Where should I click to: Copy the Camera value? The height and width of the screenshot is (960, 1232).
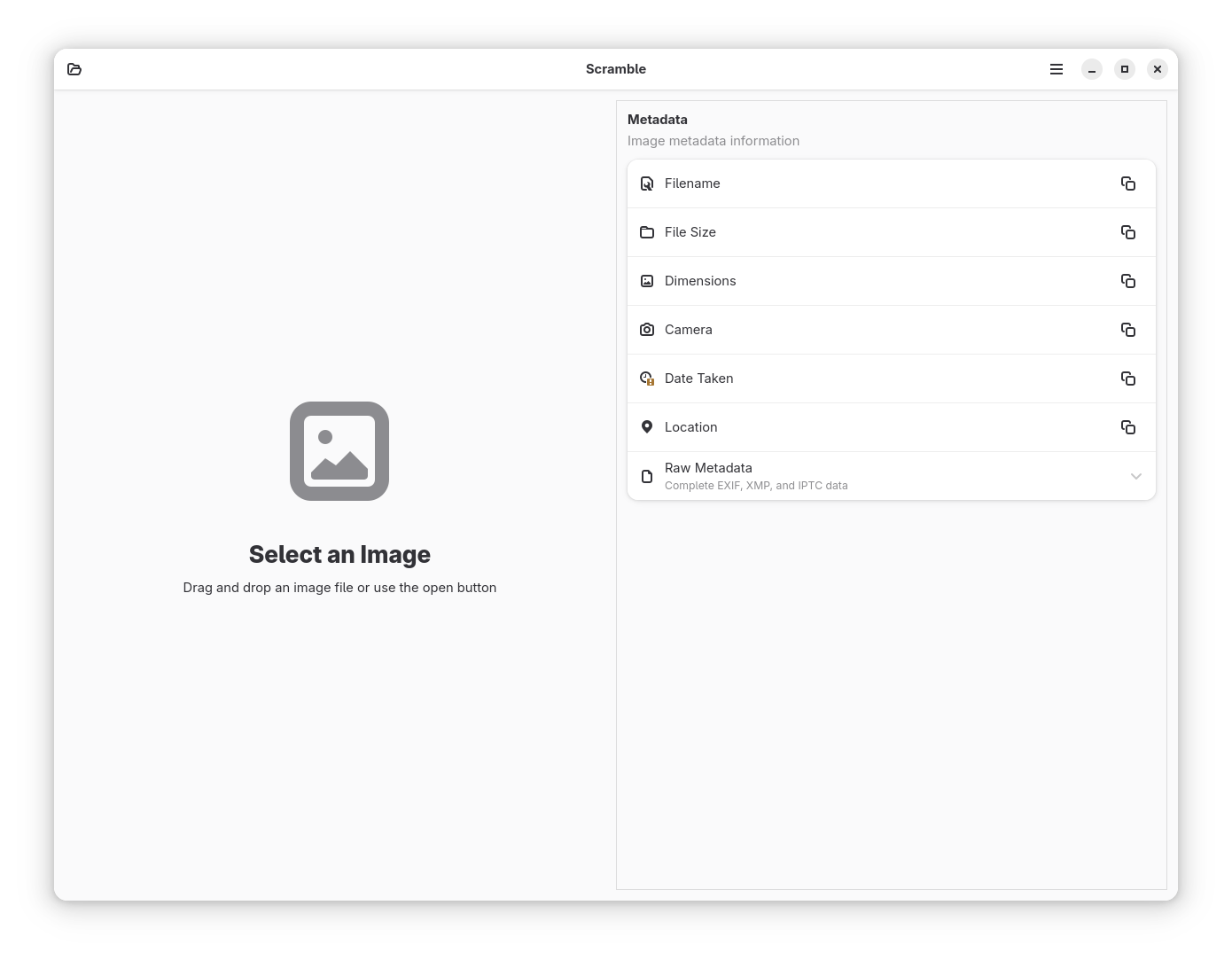coord(1128,330)
